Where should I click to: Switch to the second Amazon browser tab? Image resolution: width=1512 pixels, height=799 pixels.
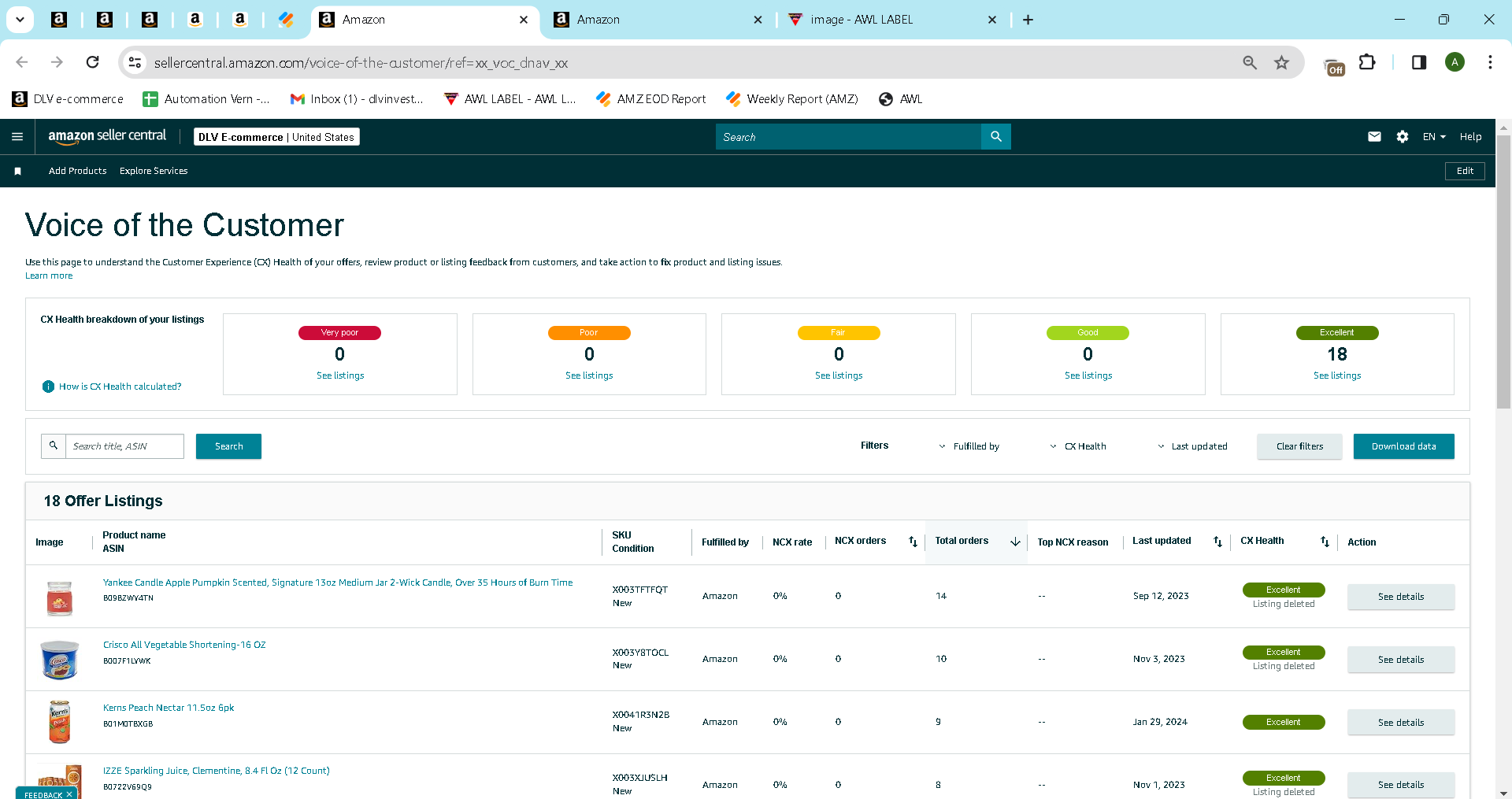658,20
